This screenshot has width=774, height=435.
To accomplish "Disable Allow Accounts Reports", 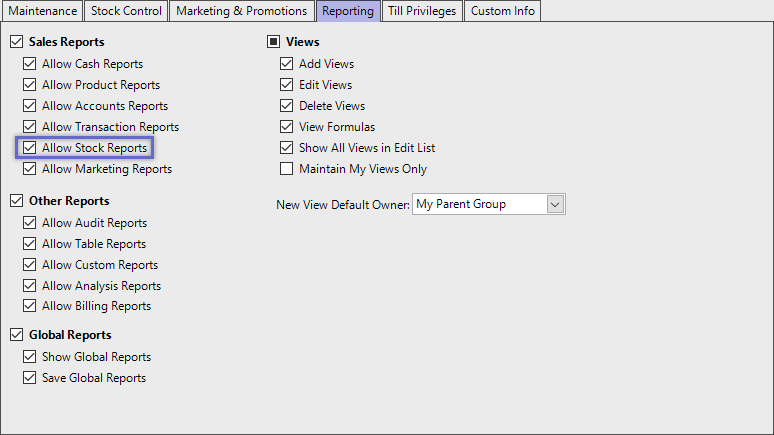I will coord(30,106).
